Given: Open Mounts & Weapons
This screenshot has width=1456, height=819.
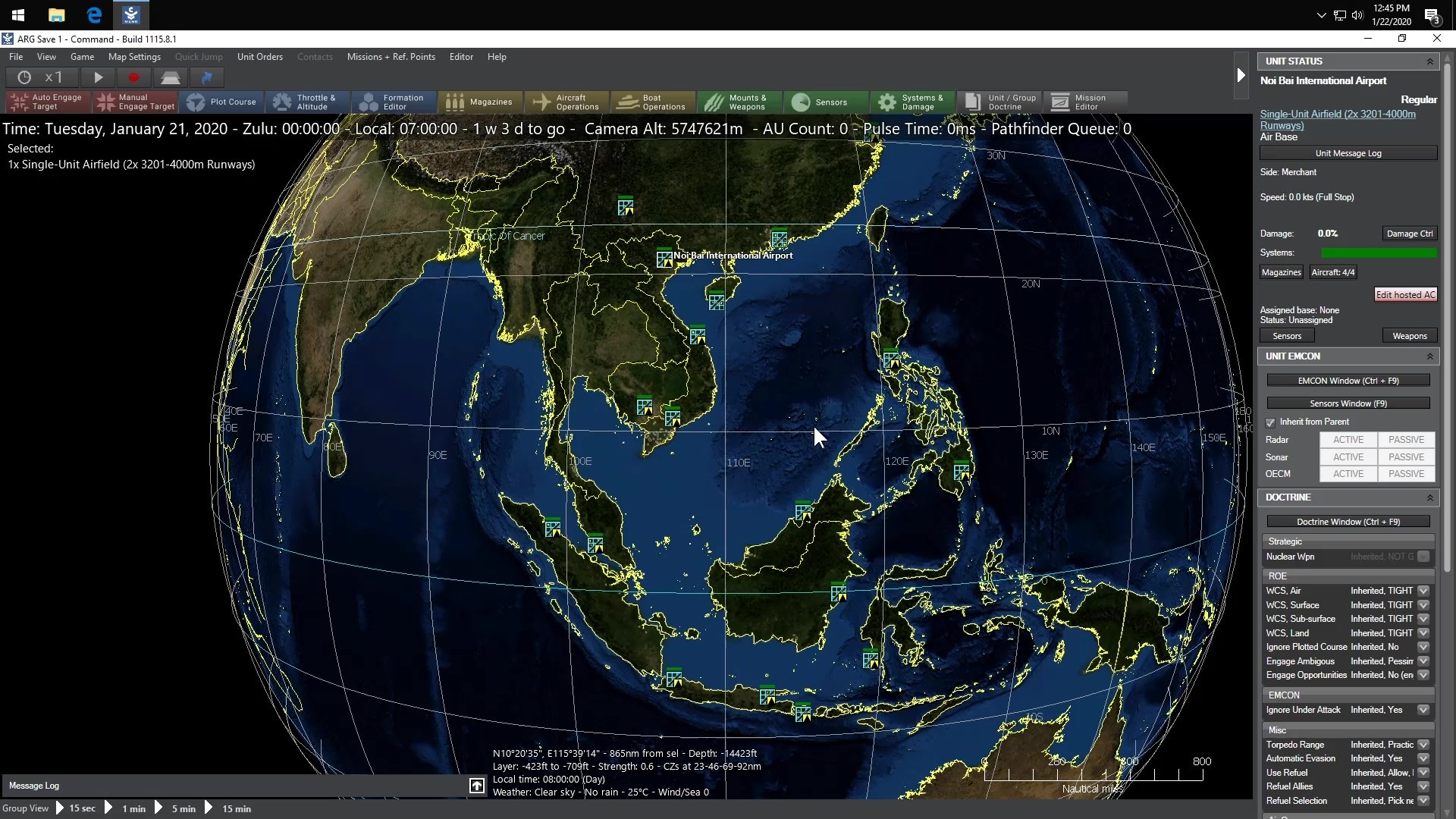Looking at the screenshot, I should click(x=739, y=102).
